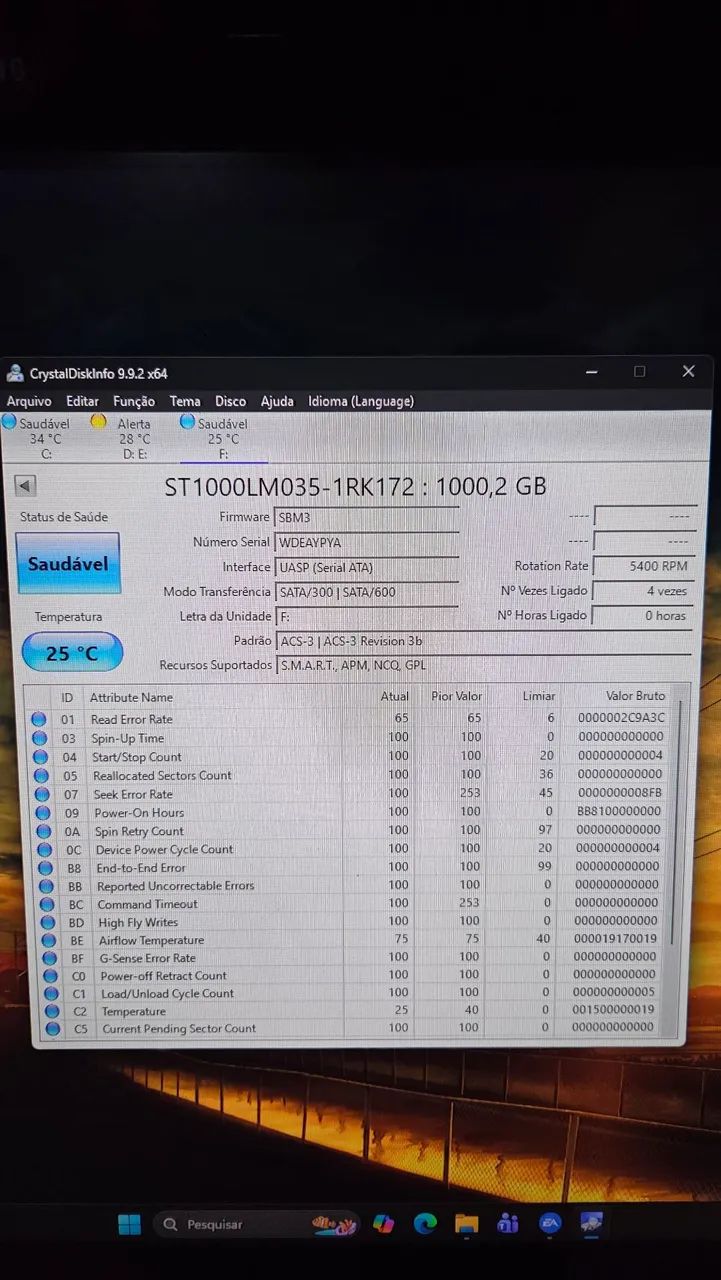721x1280 pixels.
Task: Click the status dot for Spin-Up Time
Action: [39, 738]
